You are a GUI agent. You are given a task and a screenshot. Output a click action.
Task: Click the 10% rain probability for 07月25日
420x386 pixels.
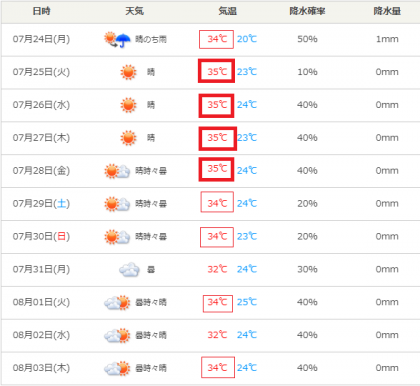pyautogui.click(x=307, y=72)
